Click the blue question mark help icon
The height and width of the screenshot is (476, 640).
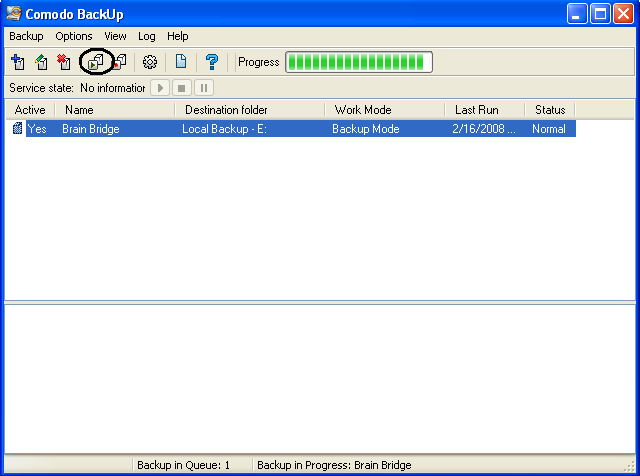point(212,62)
